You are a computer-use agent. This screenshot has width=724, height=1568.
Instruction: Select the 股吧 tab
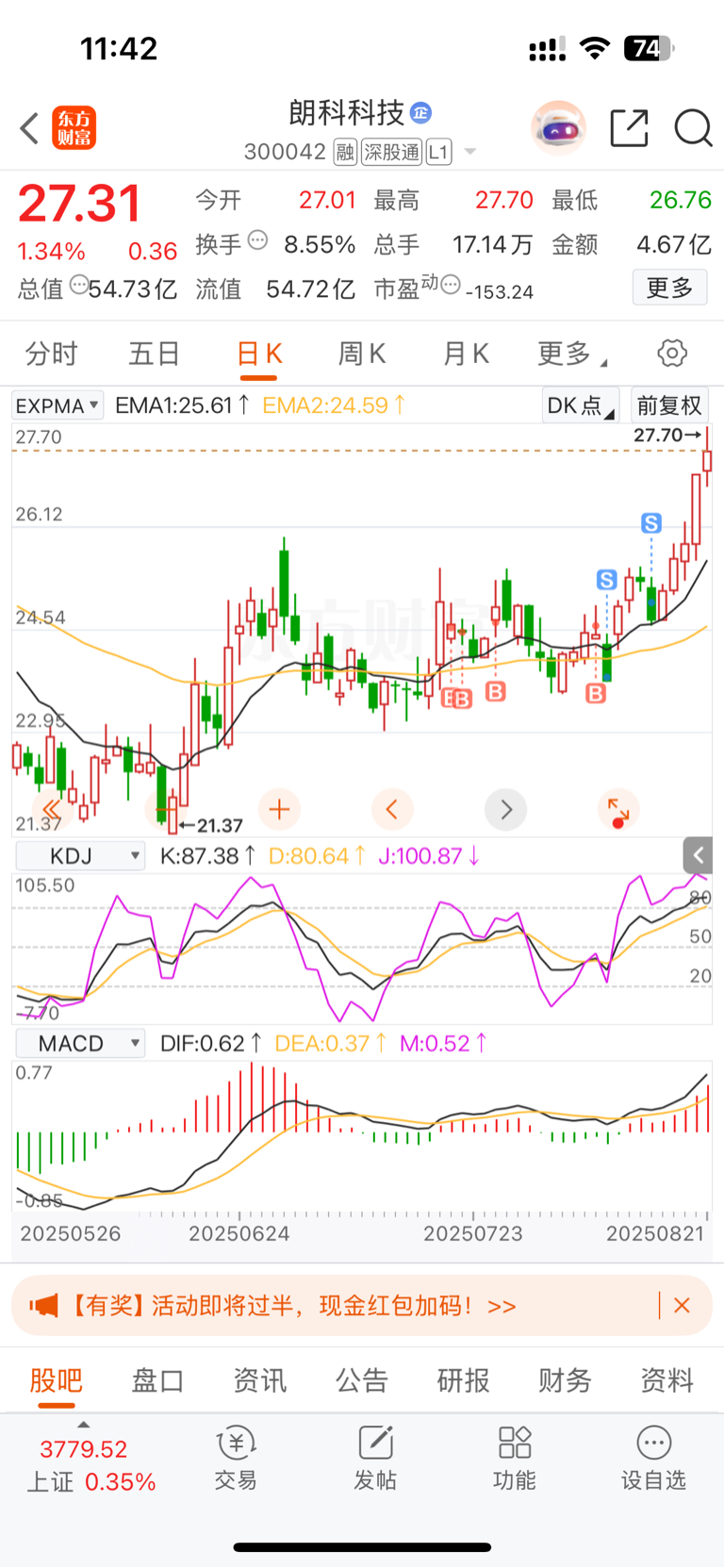click(57, 1380)
